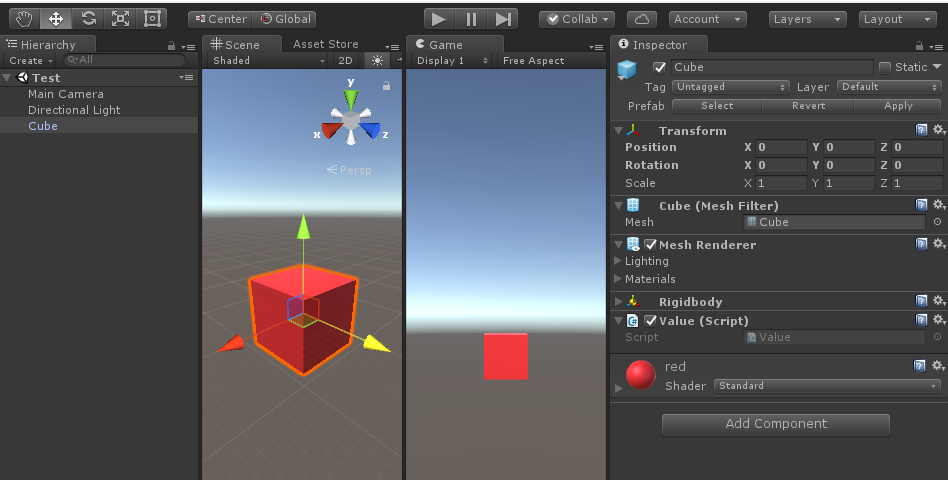This screenshot has height=480, width=948.
Task: Open the Layout dropdown
Action: (898, 19)
